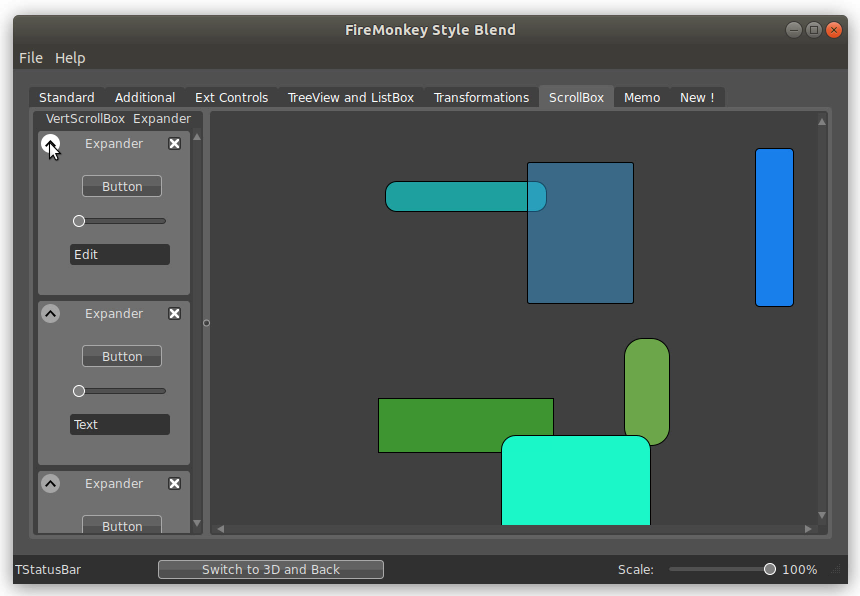Image resolution: width=860 pixels, height=596 pixels.
Task: Collapse the first Expander with chevron
Action: 50,144
